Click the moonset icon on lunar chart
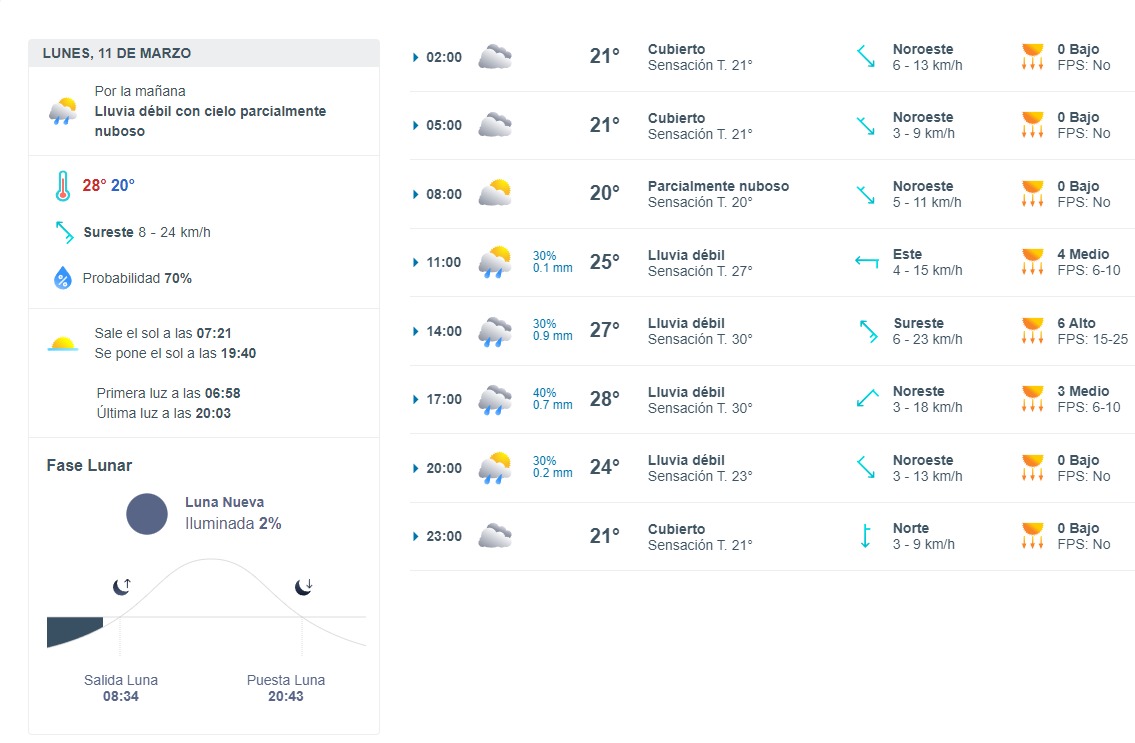1135x743 pixels. point(304,586)
